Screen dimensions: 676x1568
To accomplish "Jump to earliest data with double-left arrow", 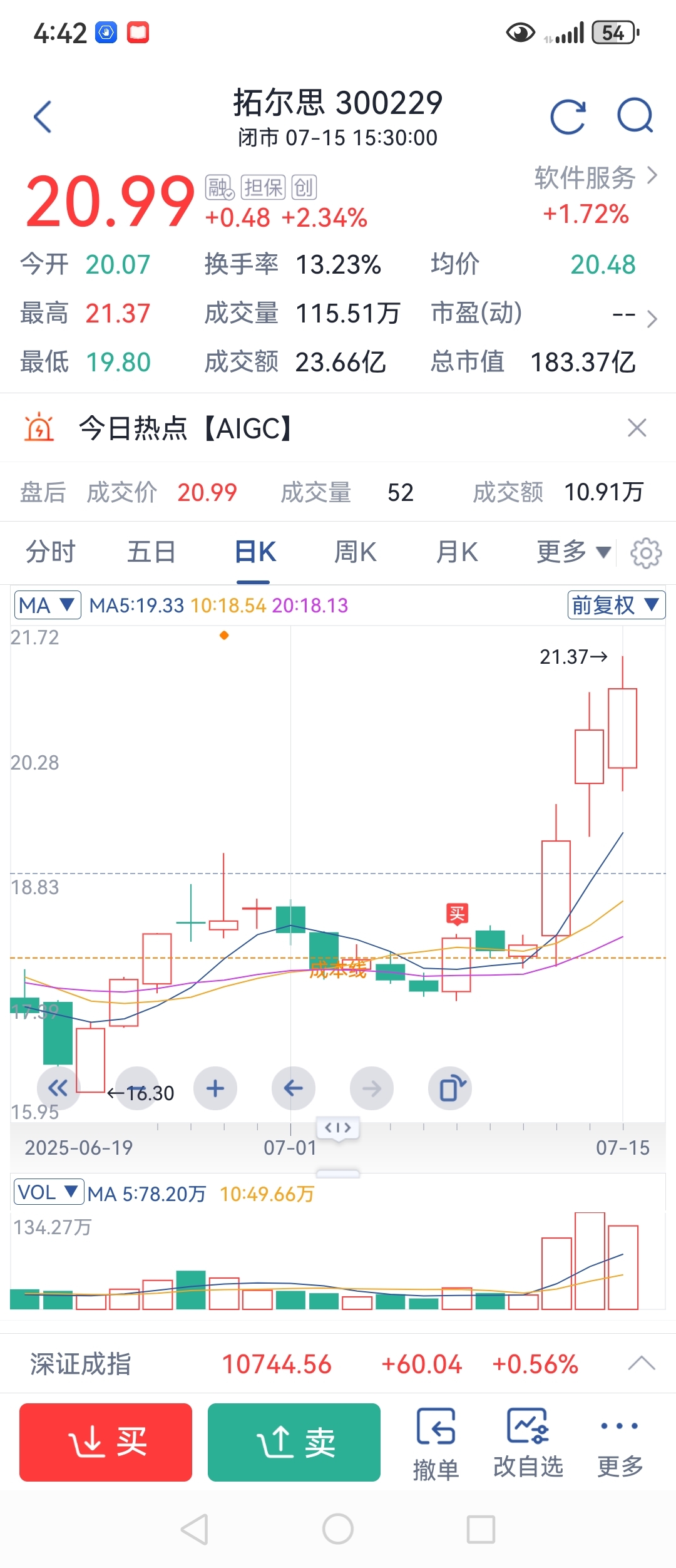I will tap(58, 1088).
